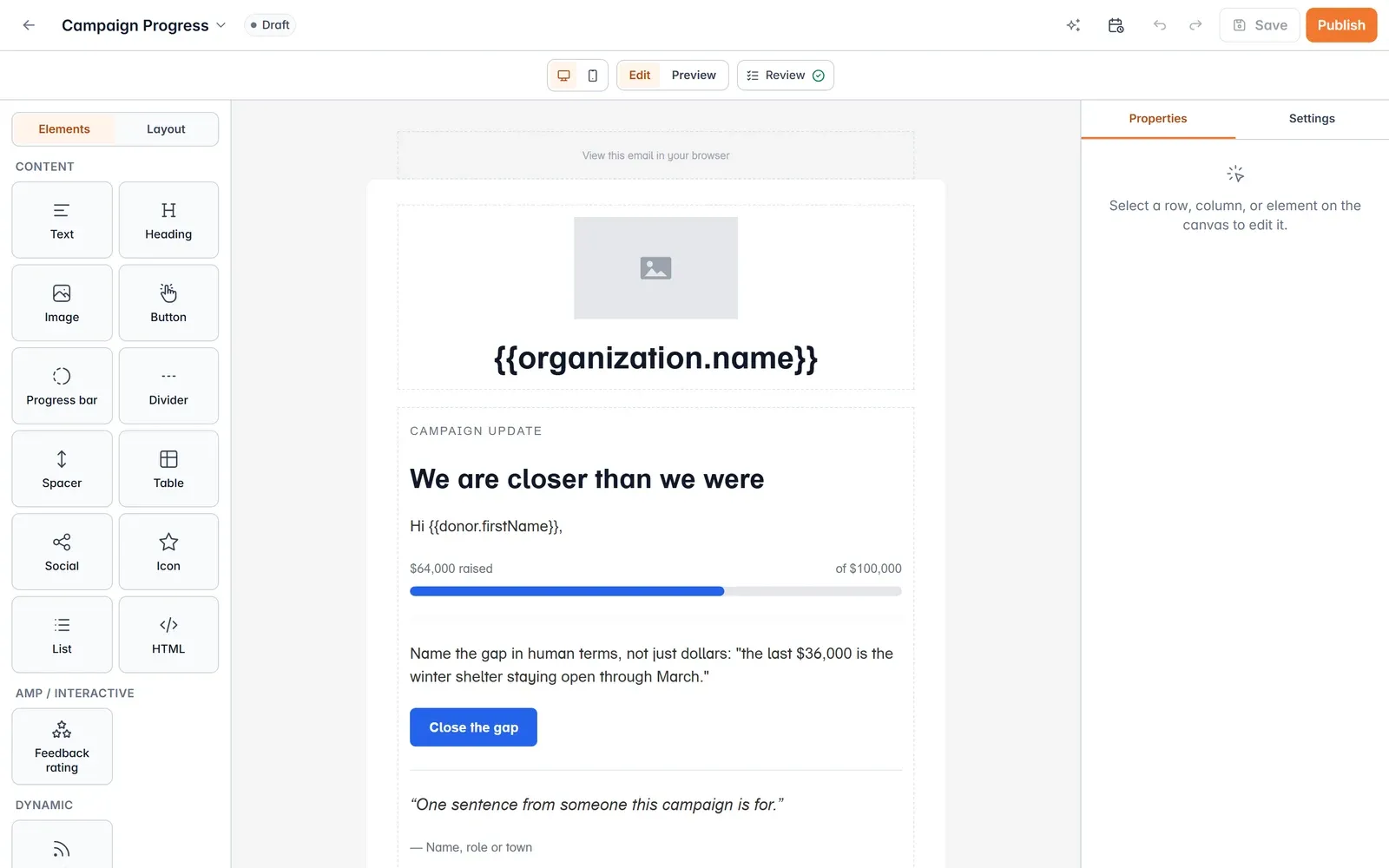Add a List element
Image resolution: width=1389 pixels, height=868 pixels.
click(62, 635)
